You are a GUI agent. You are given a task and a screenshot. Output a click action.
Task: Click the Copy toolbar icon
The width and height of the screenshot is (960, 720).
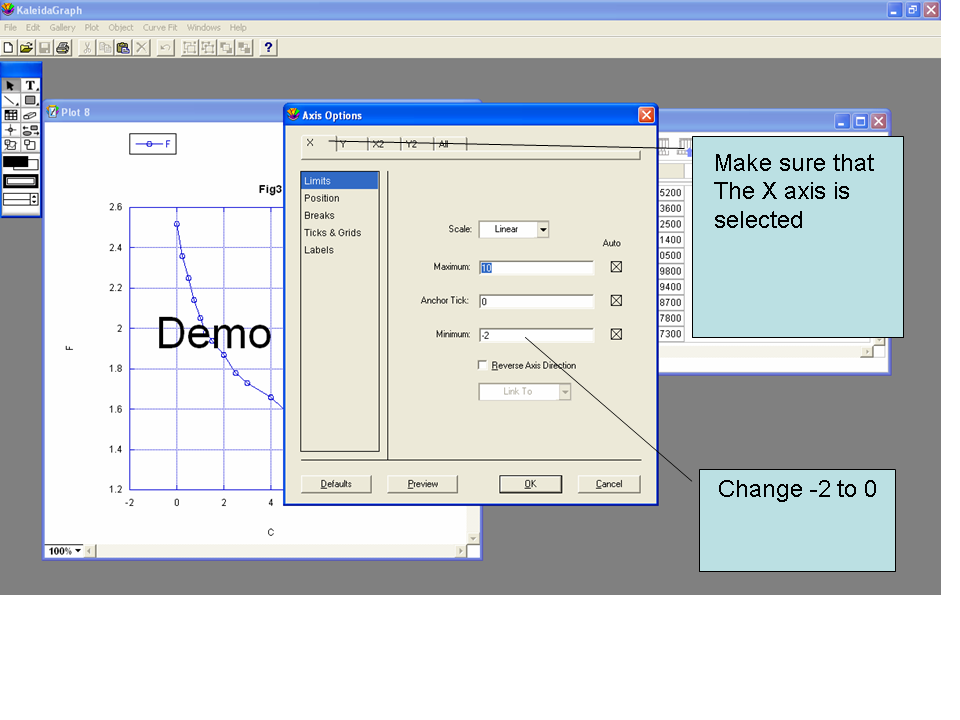pyautogui.click(x=105, y=48)
